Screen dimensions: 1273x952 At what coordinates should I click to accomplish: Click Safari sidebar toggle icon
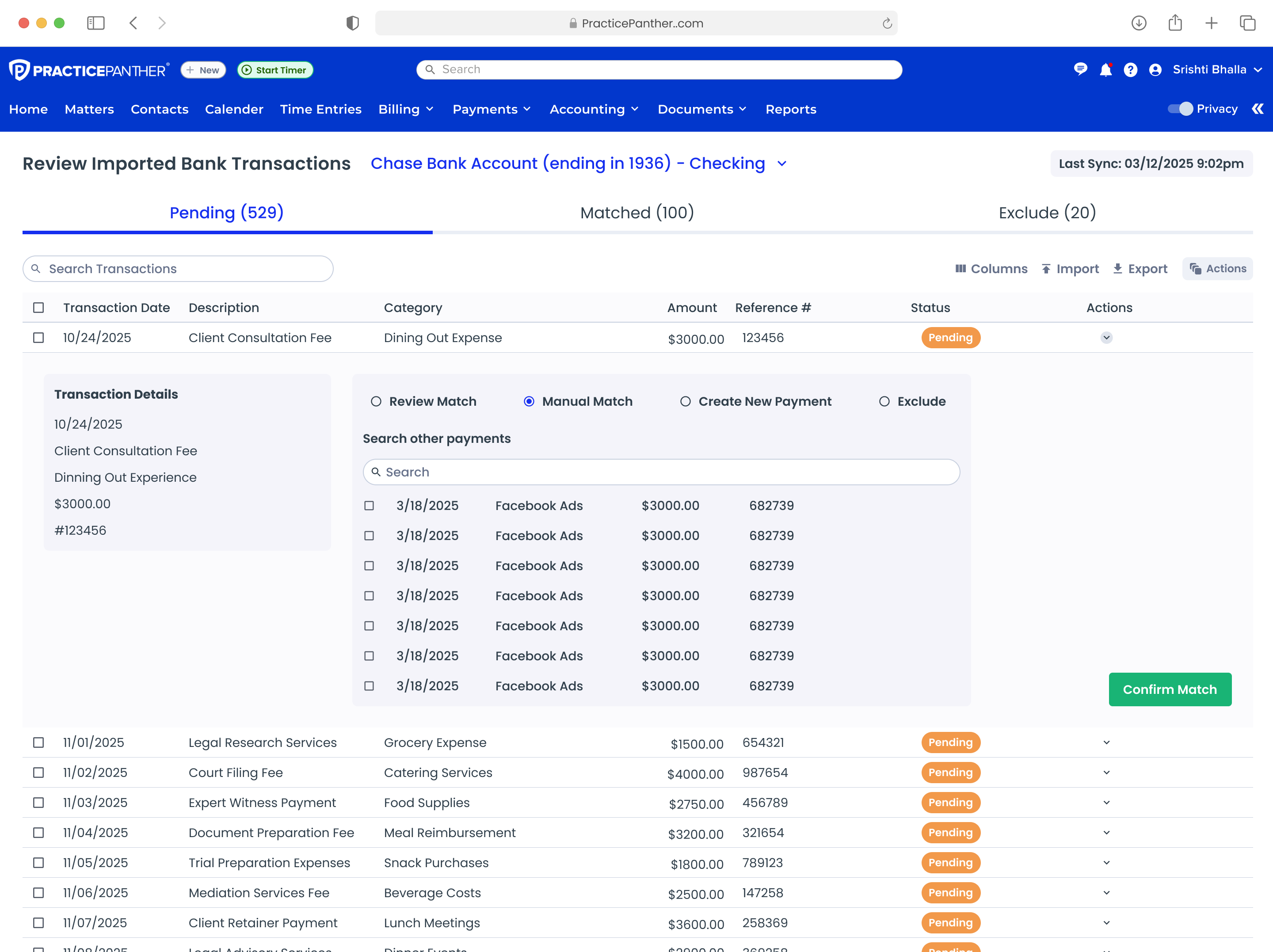[x=95, y=23]
